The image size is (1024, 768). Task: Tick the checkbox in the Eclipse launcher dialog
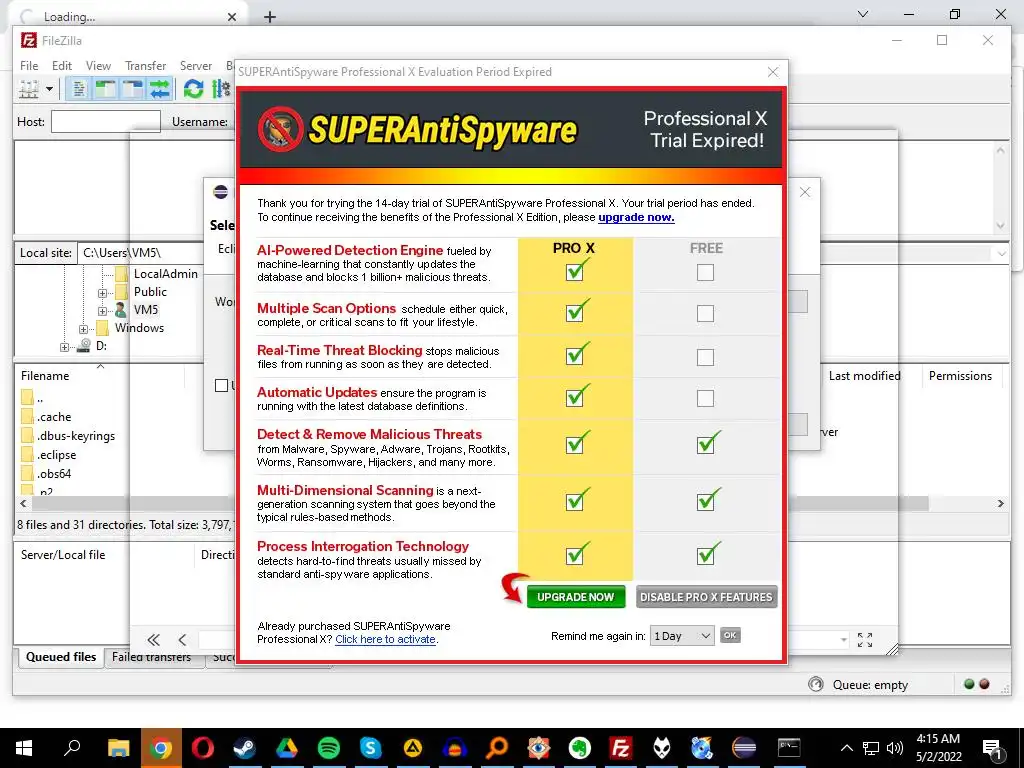point(221,385)
